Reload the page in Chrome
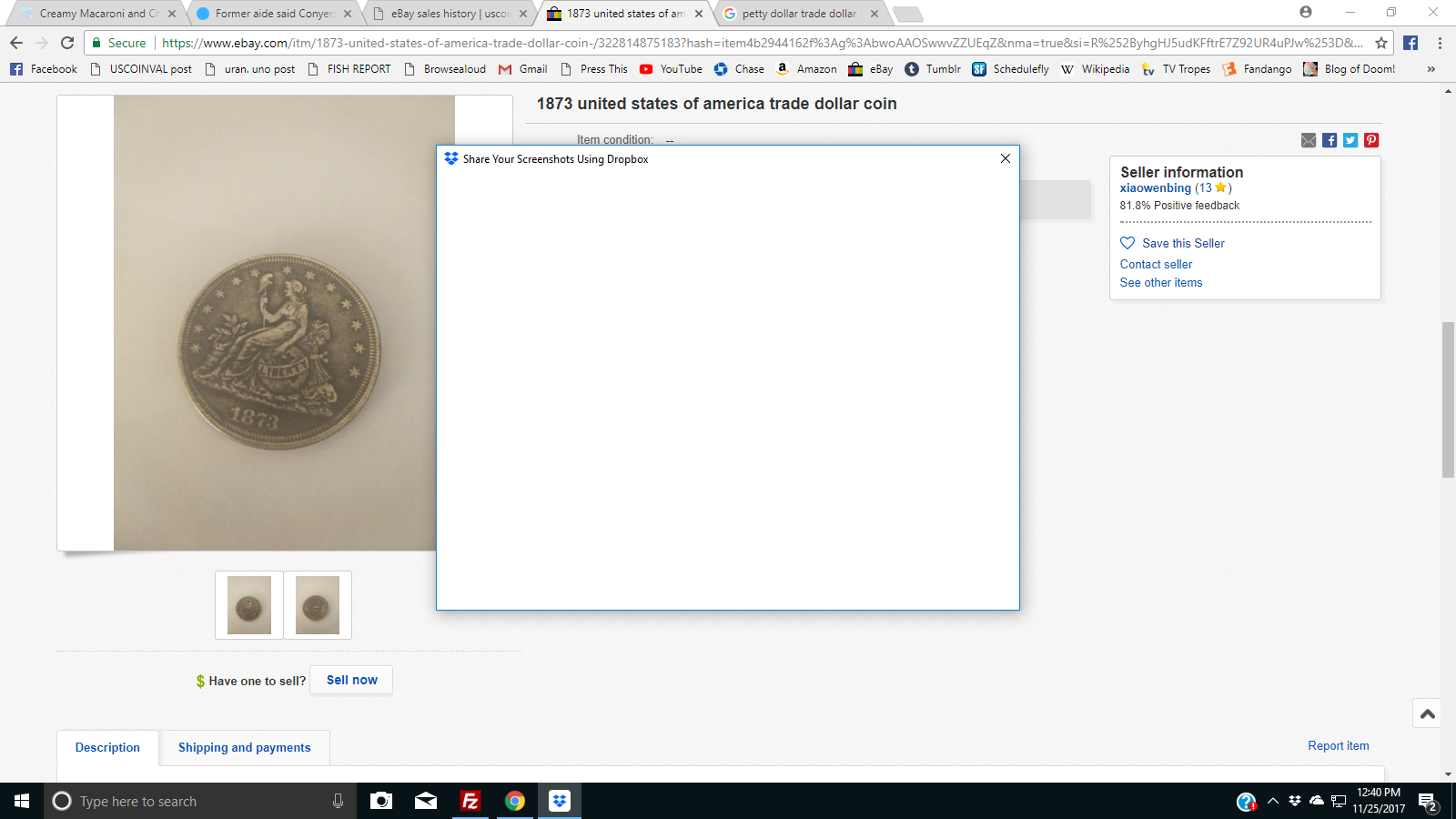Image resolution: width=1456 pixels, height=819 pixels. click(67, 43)
